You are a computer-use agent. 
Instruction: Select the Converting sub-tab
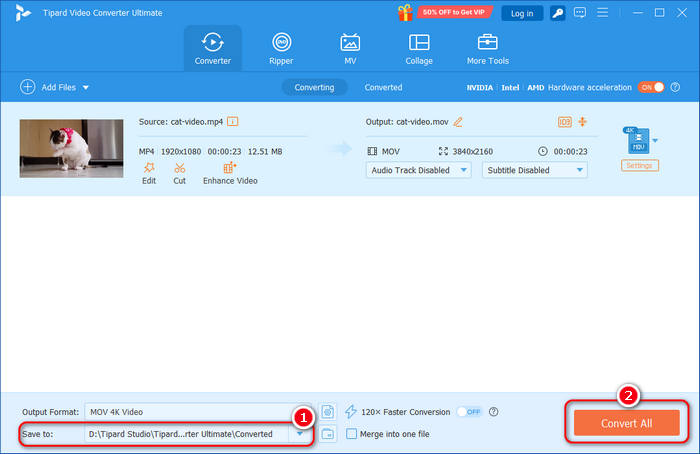tap(314, 87)
